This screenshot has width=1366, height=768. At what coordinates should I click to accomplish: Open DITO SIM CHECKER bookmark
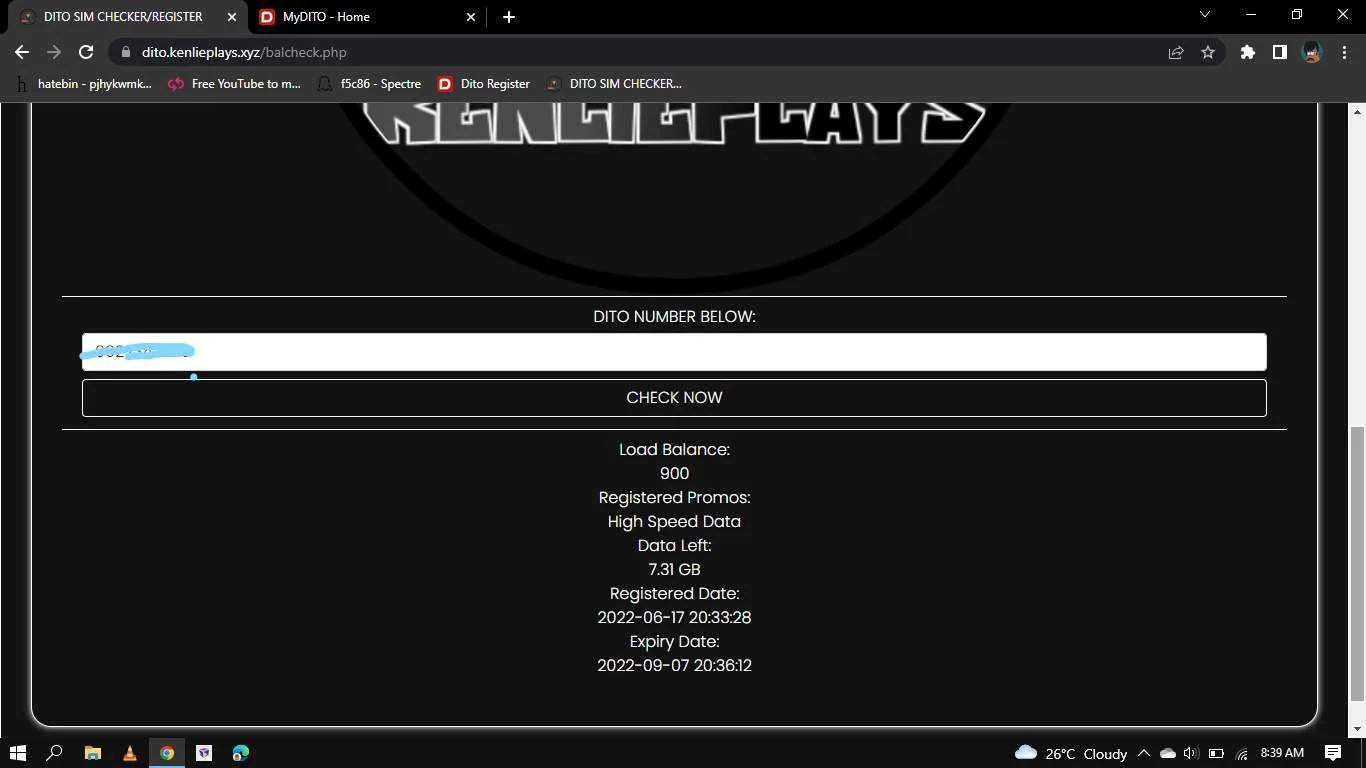[x=614, y=84]
